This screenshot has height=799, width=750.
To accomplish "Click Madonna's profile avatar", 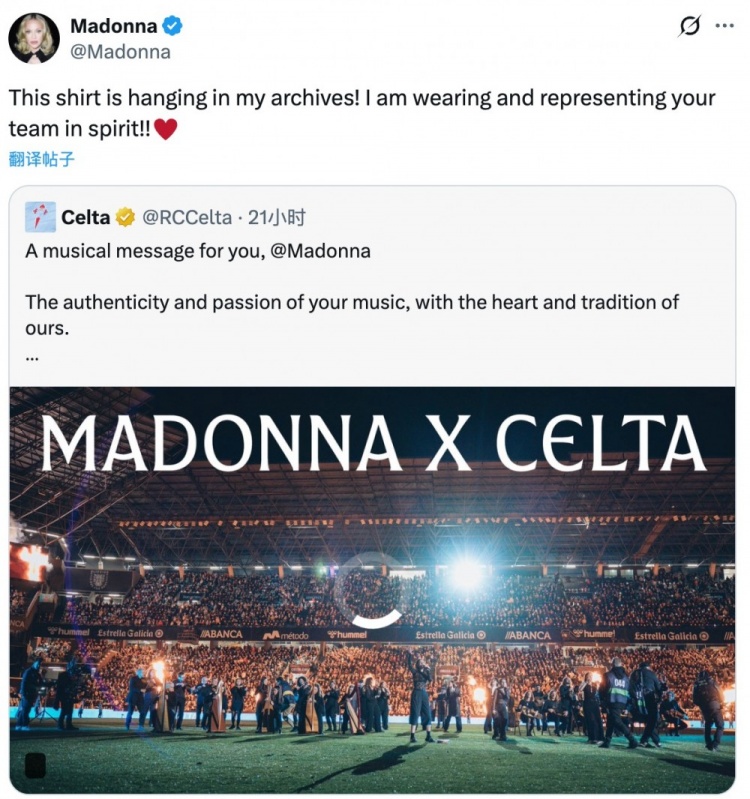I will pyautogui.click(x=34, y=38).
